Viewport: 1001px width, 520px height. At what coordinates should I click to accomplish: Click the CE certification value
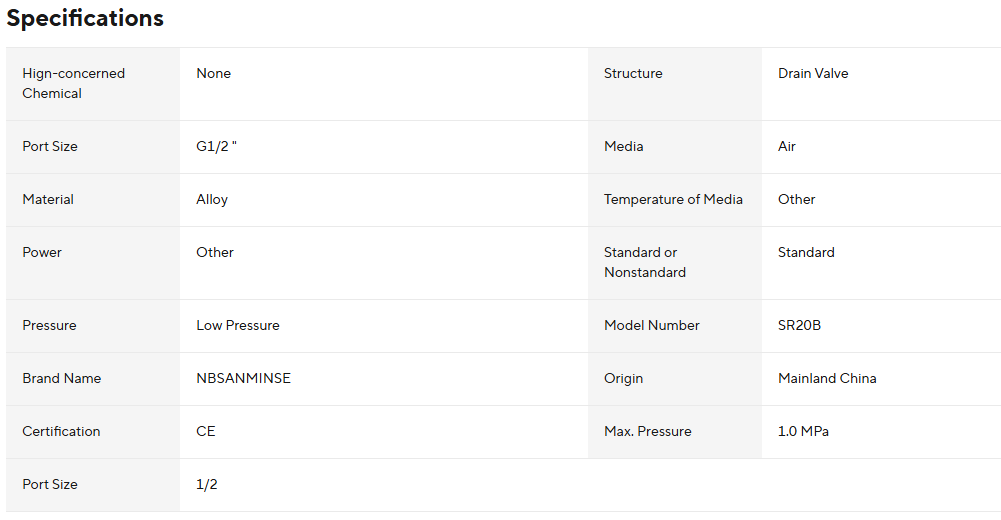[206, 431]
